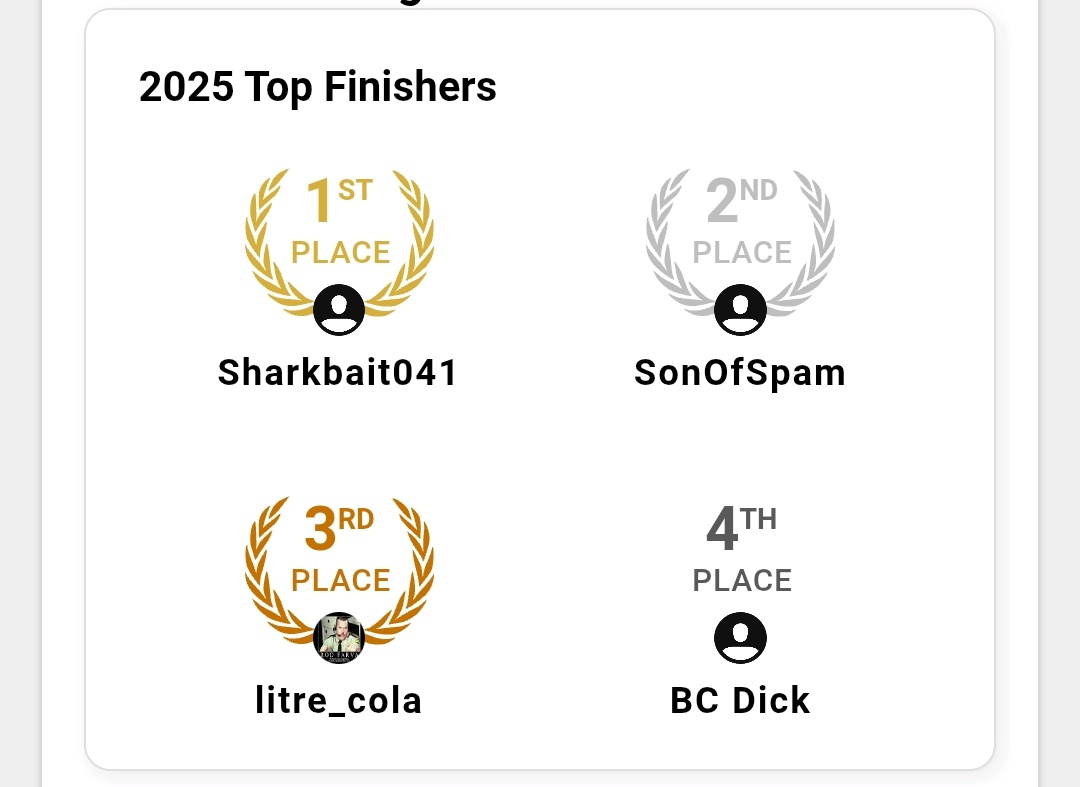Image resolution: width=1080 pixels, height=787 pixels.
Task: Click the gold "PLACE" text under 1st
Action: (x=340, y=253)
